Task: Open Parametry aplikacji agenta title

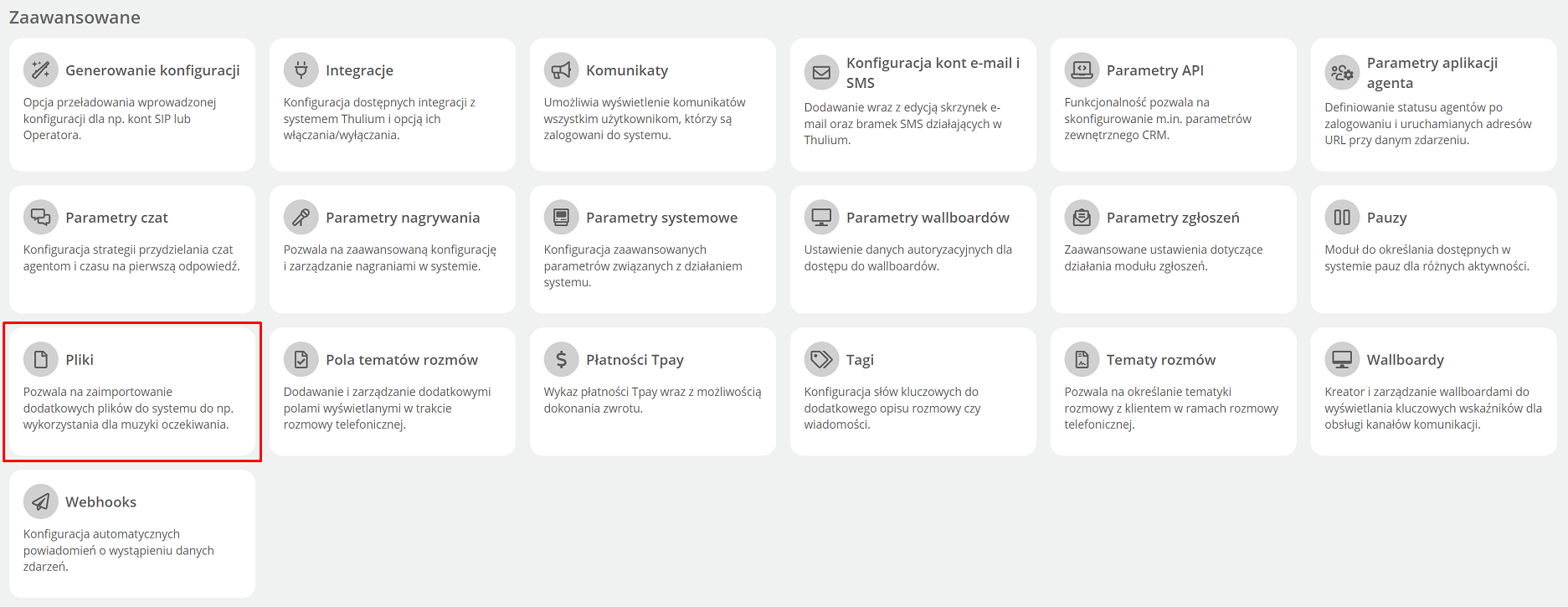Action: (x=1432, y=73)
